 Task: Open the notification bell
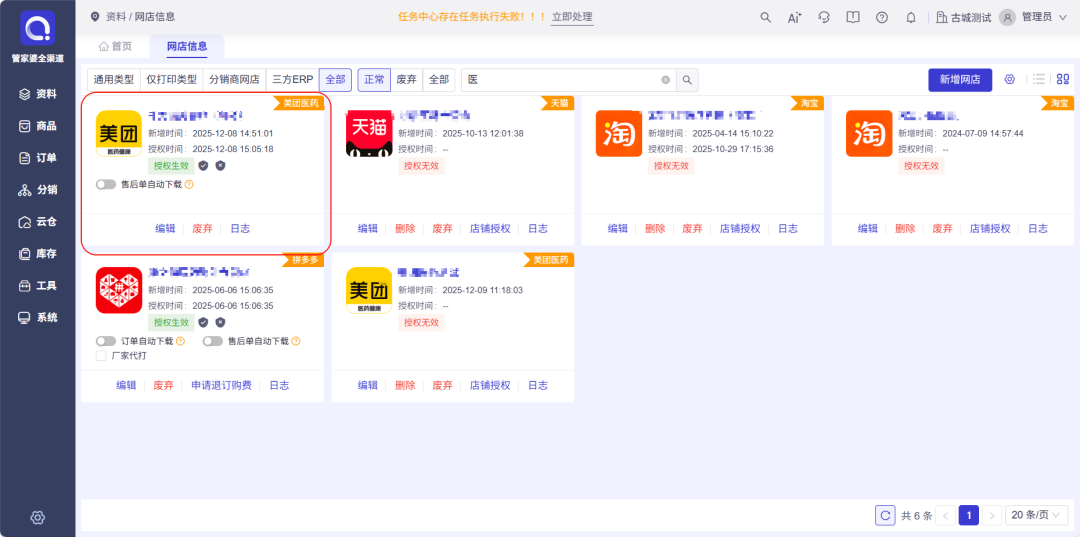click(x=911, y=17)
